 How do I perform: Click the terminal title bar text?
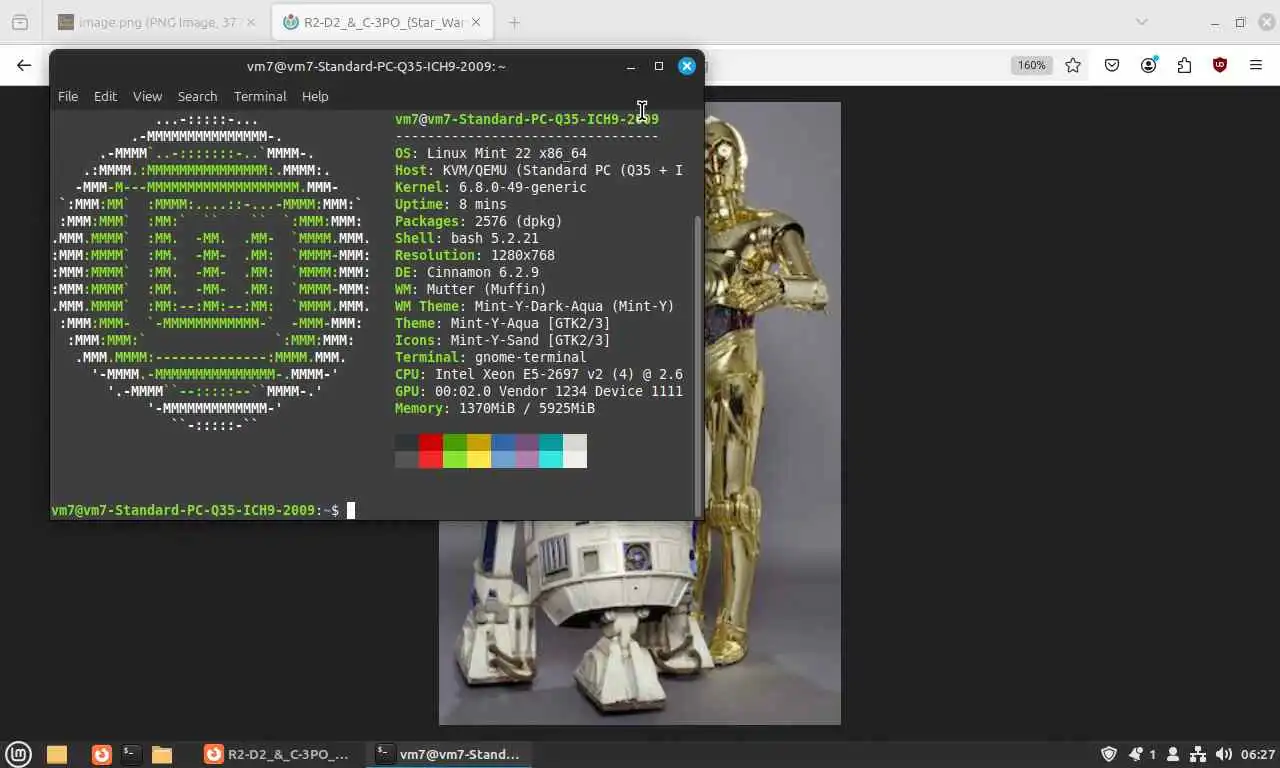point(376,66)
